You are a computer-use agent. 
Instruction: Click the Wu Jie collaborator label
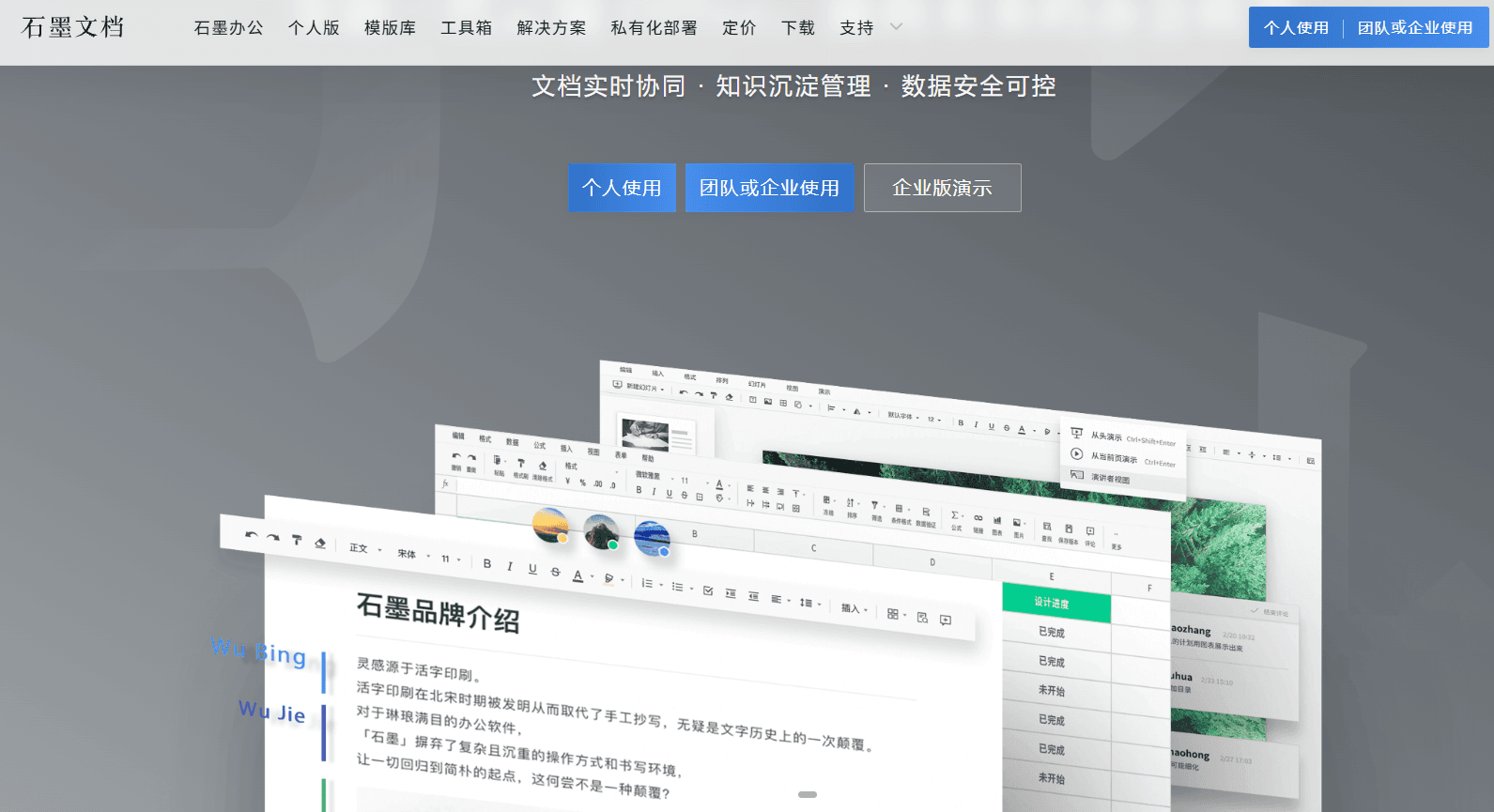coord(272,712)
